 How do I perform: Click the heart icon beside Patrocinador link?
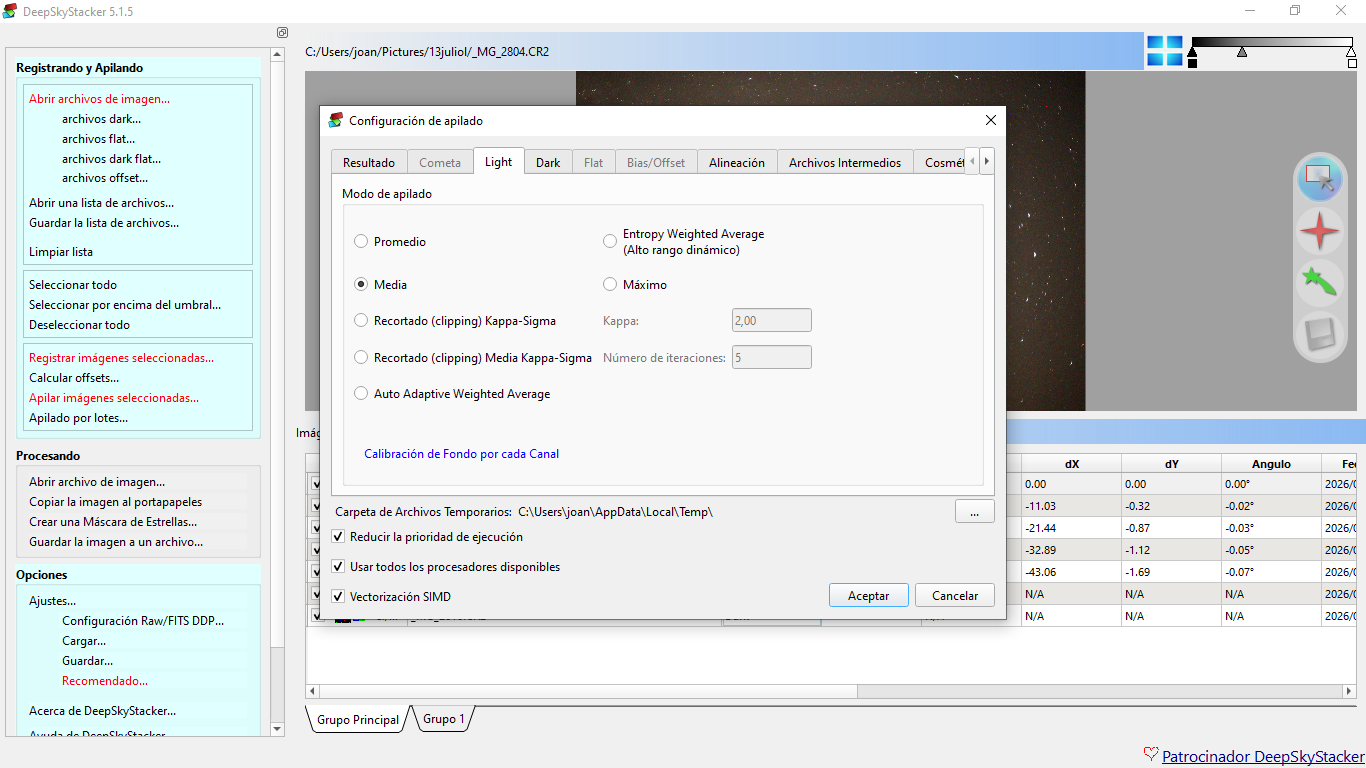point(1151,756)
